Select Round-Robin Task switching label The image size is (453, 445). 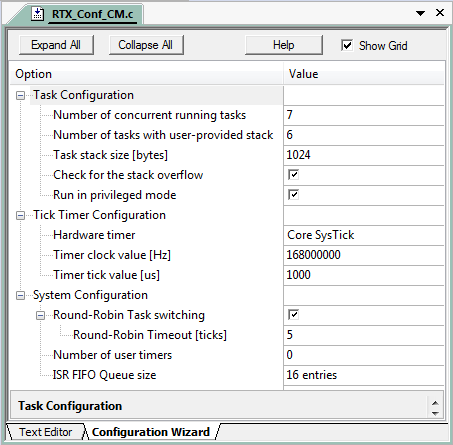129,315
